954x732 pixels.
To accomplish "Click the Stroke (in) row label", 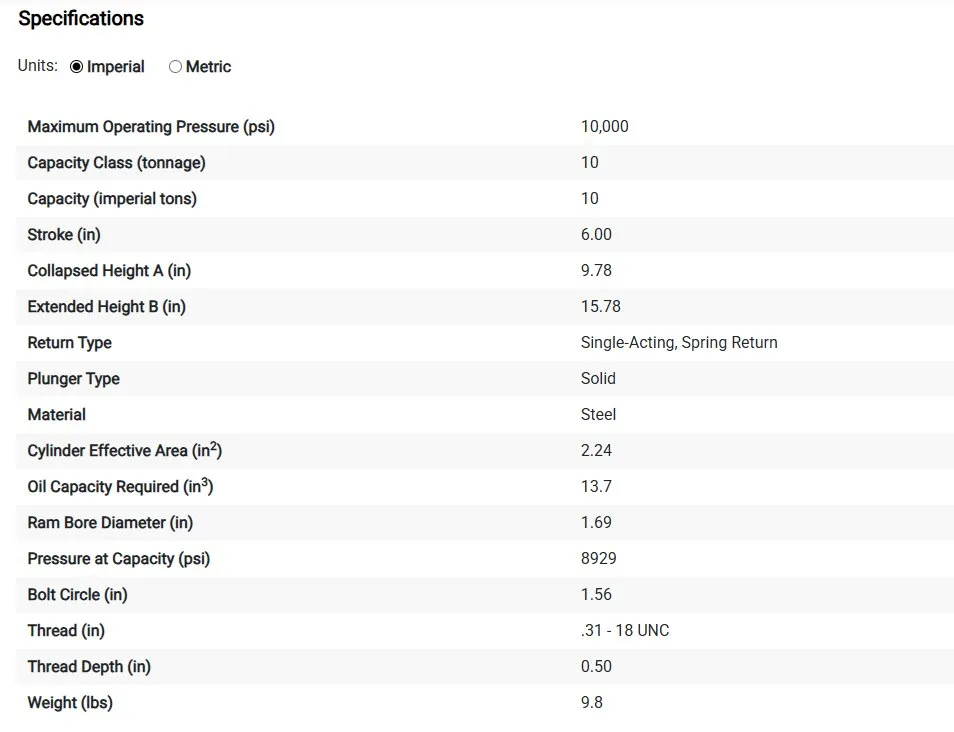I will pos(64,234).
